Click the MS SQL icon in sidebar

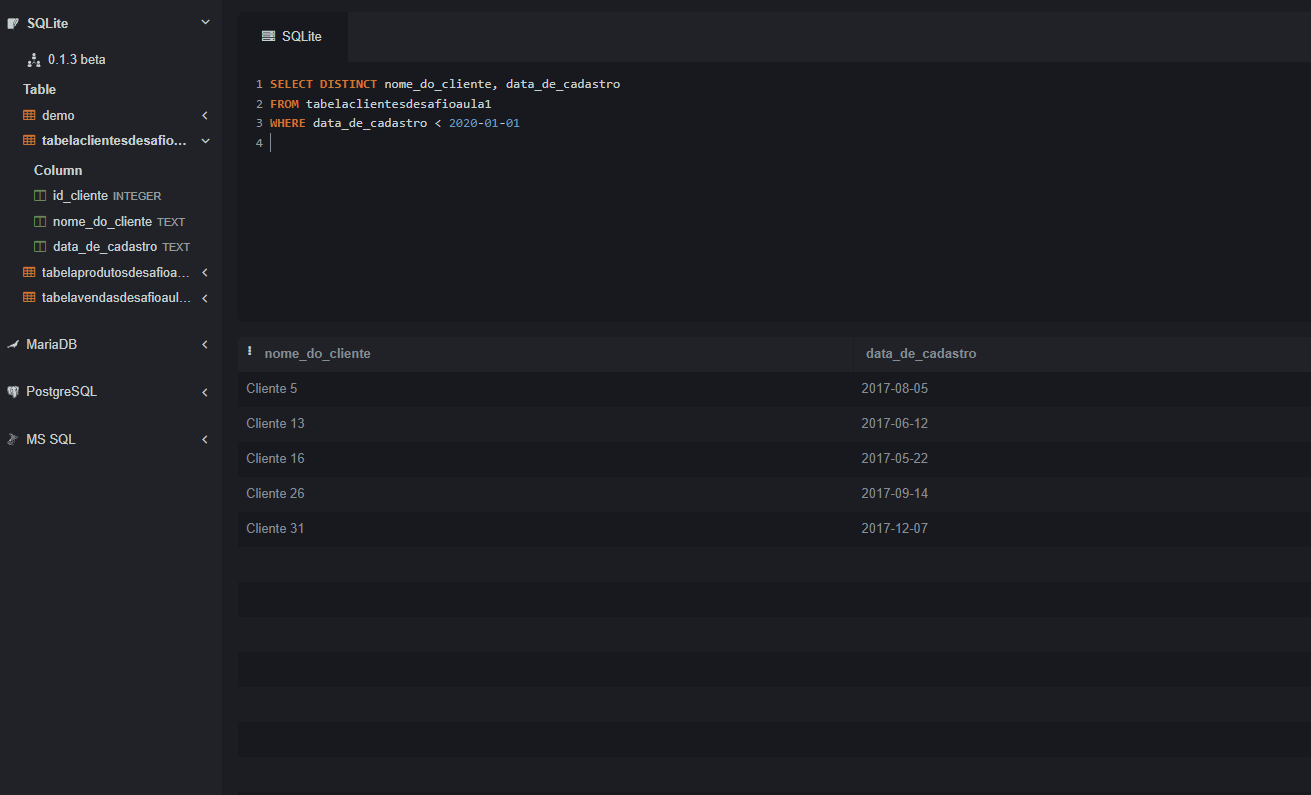(13, 440)
